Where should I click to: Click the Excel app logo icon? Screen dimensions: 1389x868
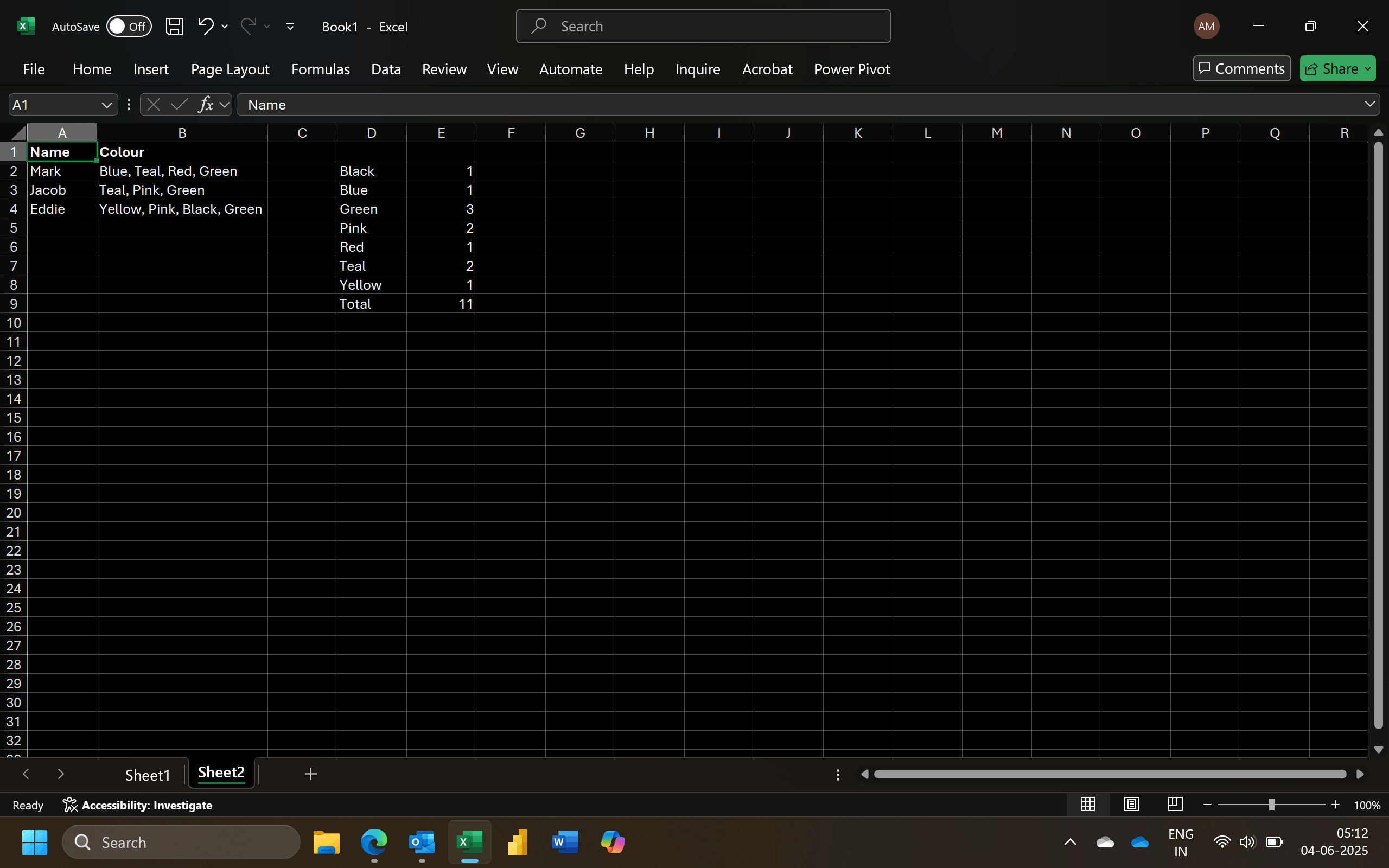pyautogui.click(x=26, y=27)
